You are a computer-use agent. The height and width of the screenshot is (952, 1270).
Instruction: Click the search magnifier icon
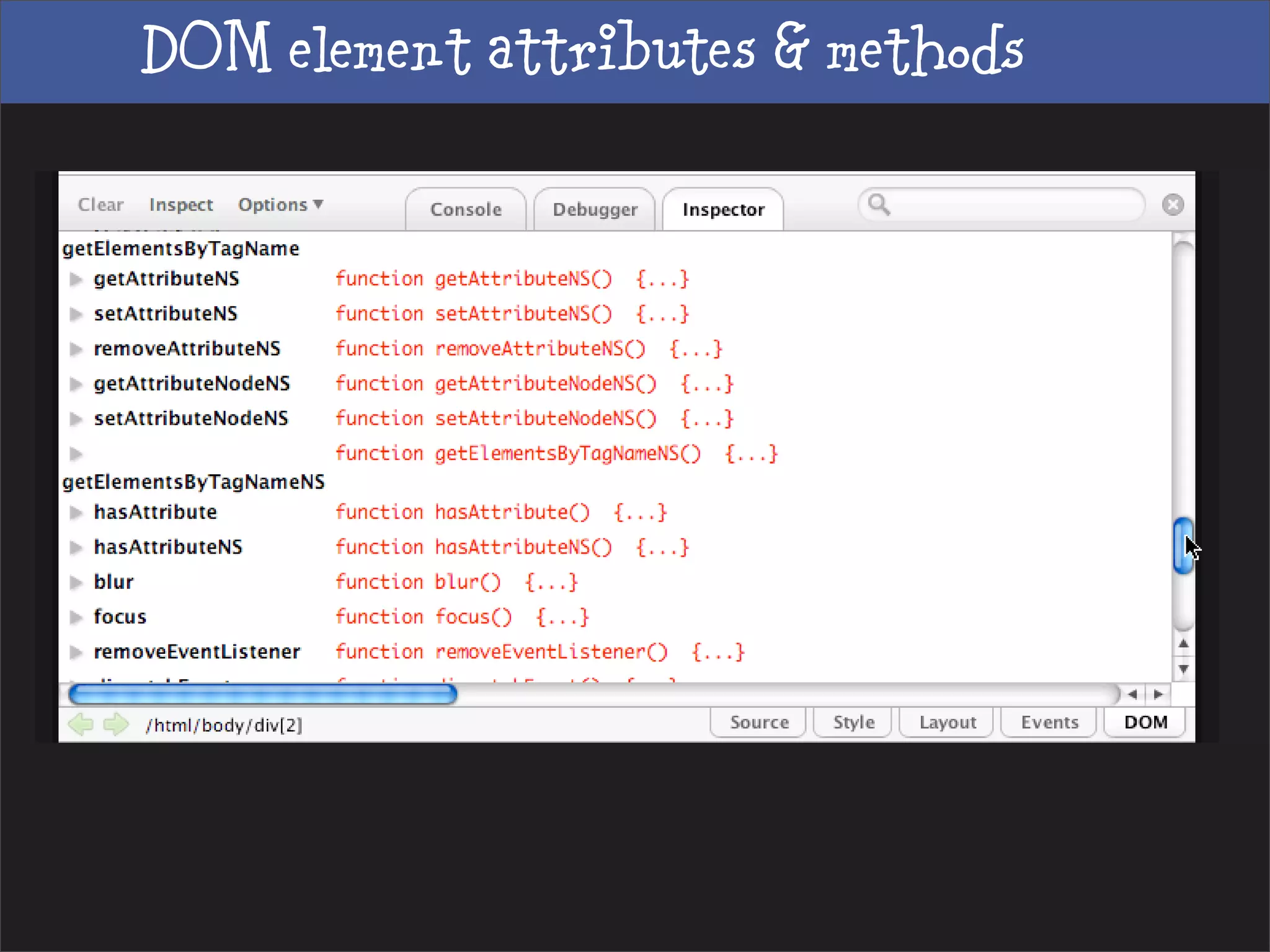point(879,204)
